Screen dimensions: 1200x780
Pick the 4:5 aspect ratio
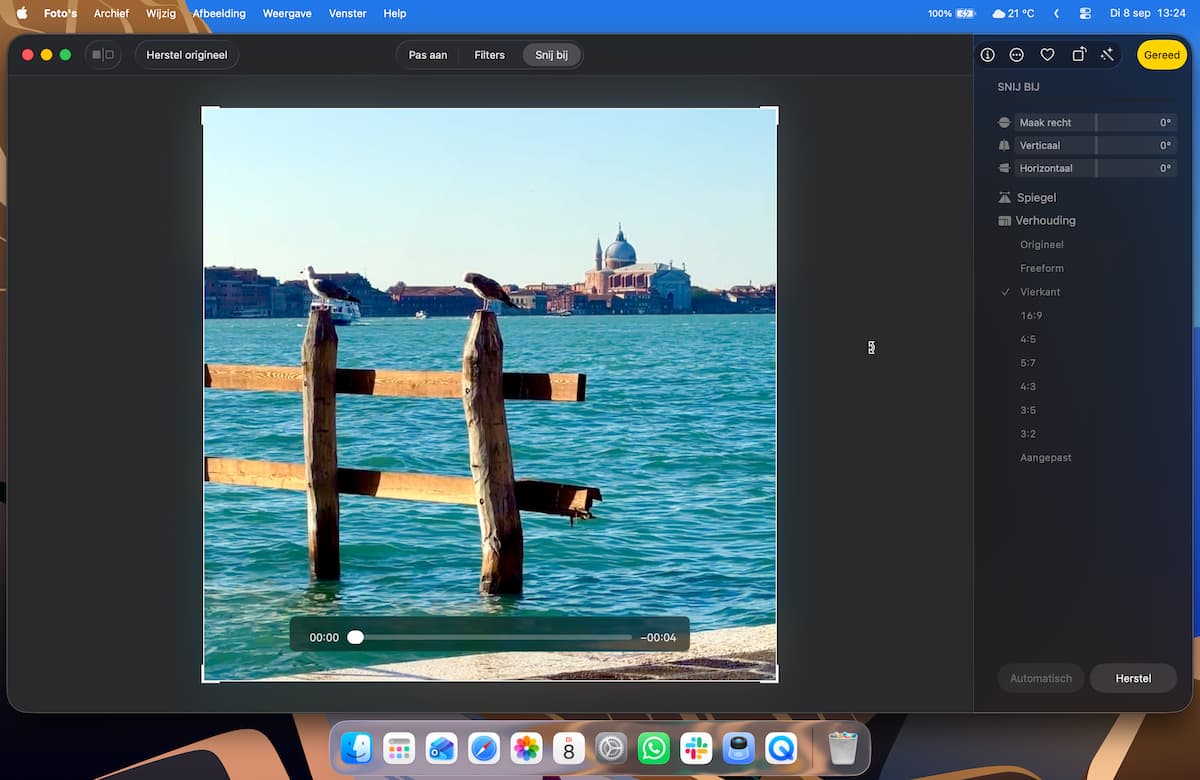pyautogui.click(x=1028, y=339)
